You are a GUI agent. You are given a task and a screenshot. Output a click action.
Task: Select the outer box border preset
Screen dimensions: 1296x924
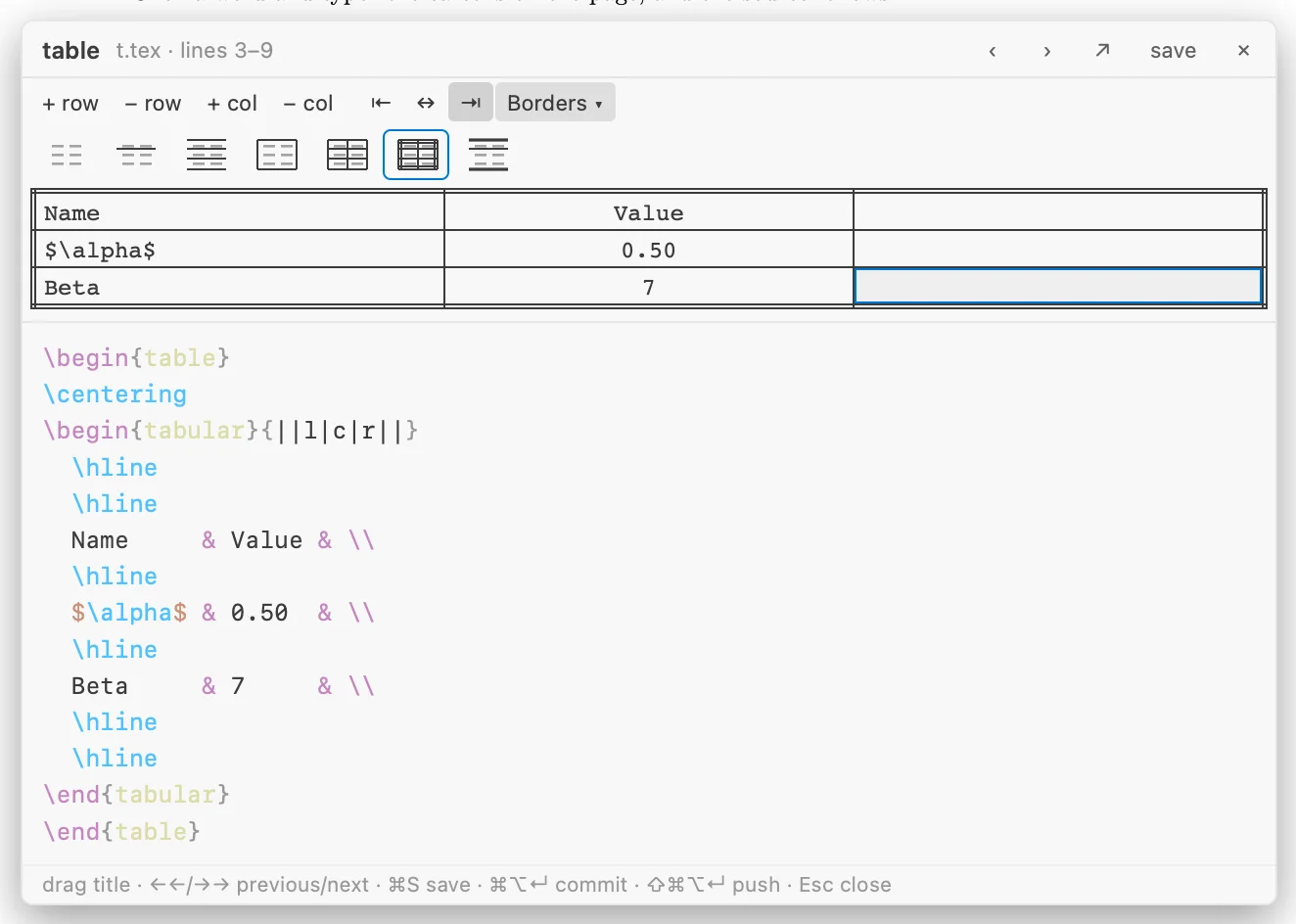pos(277,155)
